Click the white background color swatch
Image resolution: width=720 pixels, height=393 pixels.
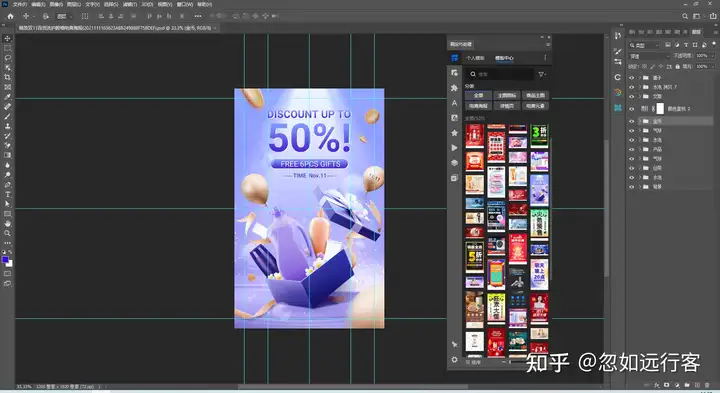tap(10, 264)
